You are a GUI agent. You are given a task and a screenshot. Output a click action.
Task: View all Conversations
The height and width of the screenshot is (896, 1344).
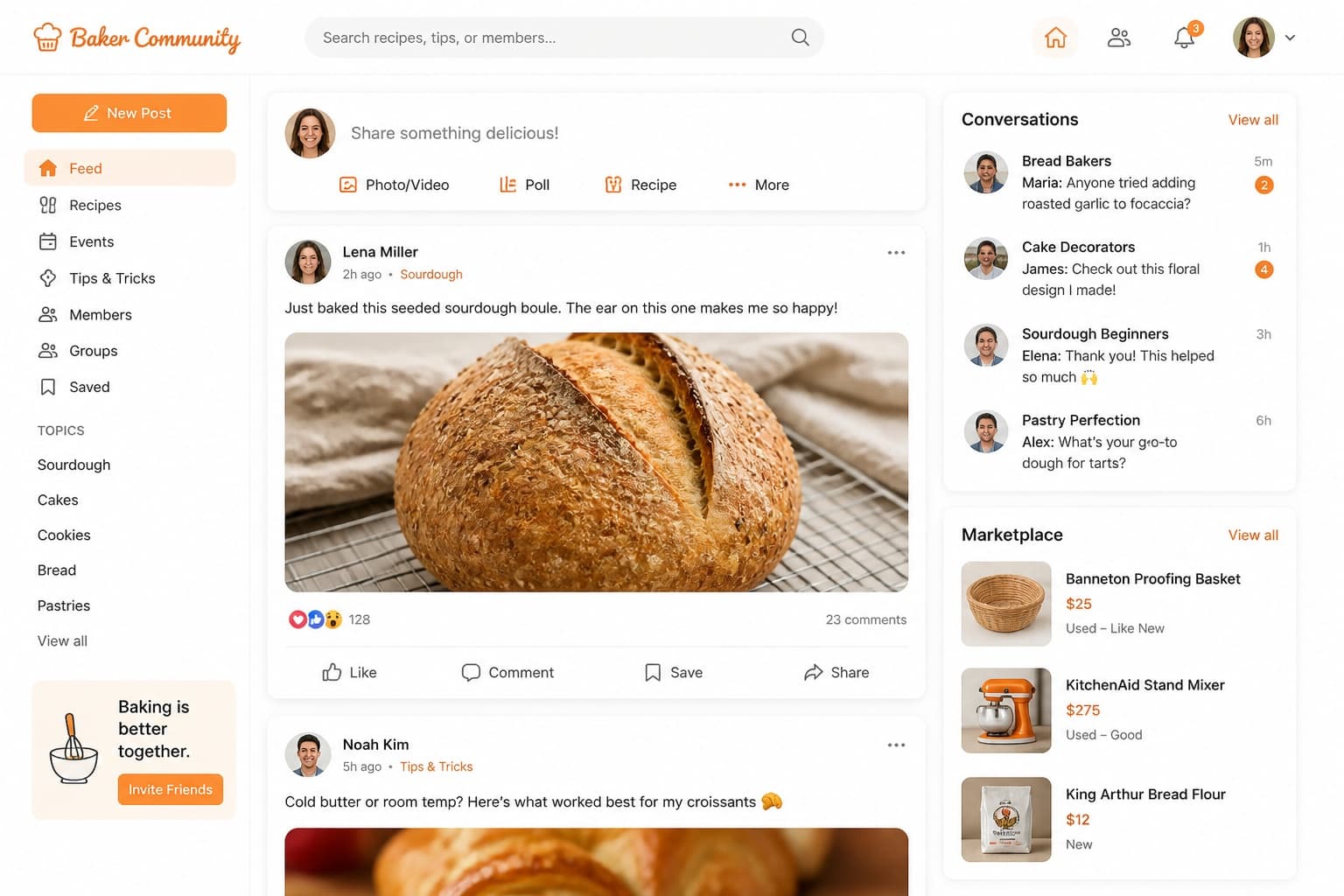(1253, 120)
